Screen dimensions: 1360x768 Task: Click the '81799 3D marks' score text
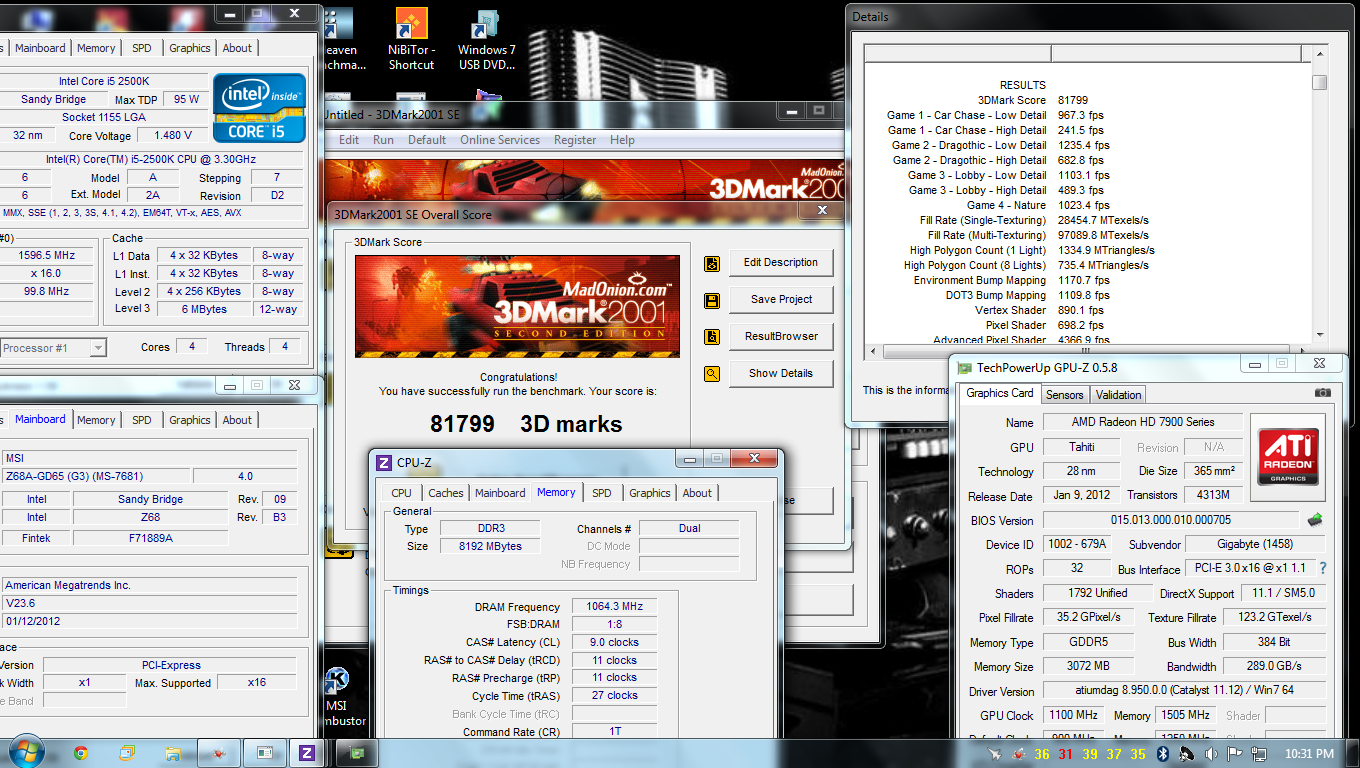click(526, 424)
